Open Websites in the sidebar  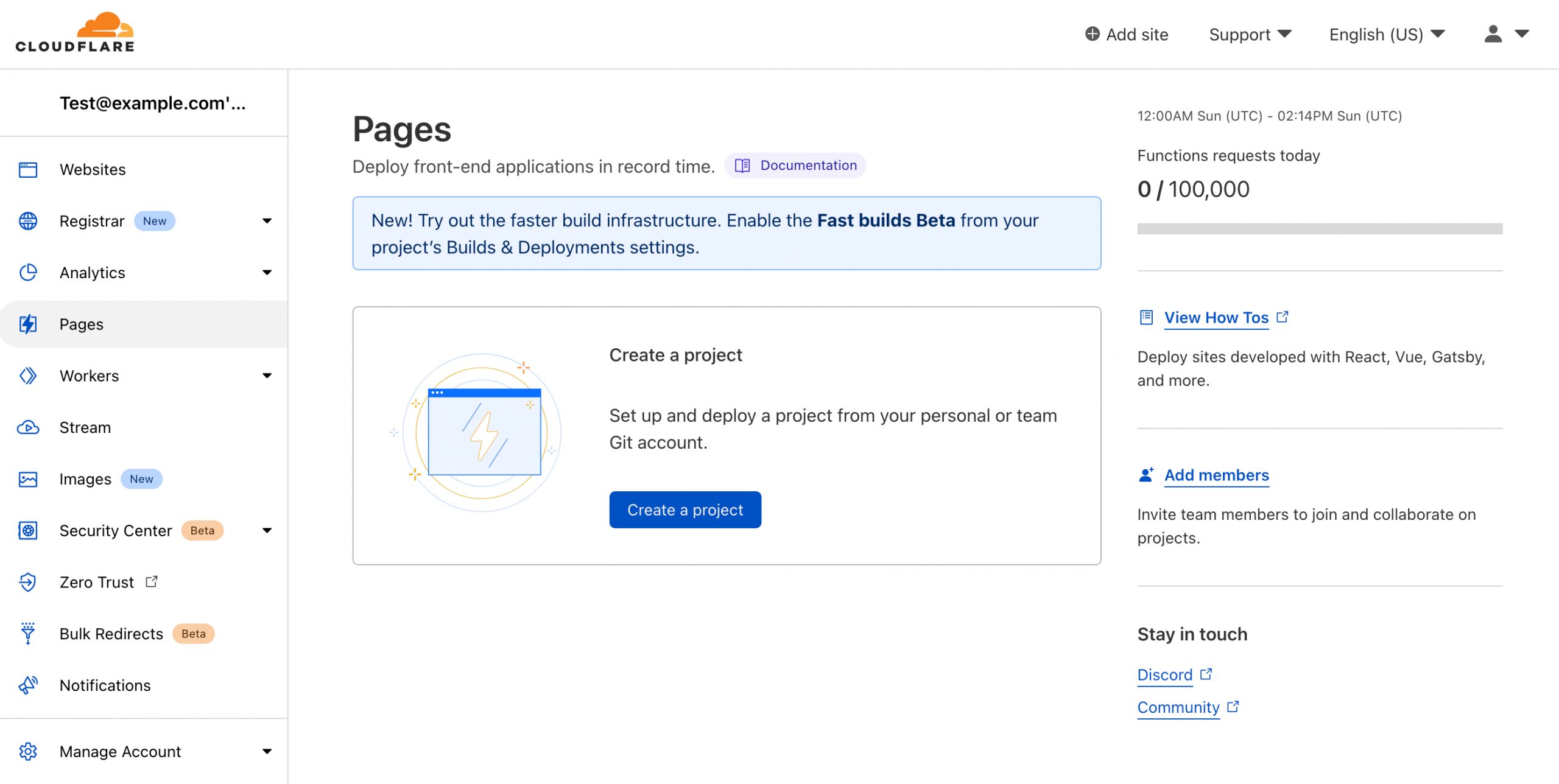click(x=144, y=170)
